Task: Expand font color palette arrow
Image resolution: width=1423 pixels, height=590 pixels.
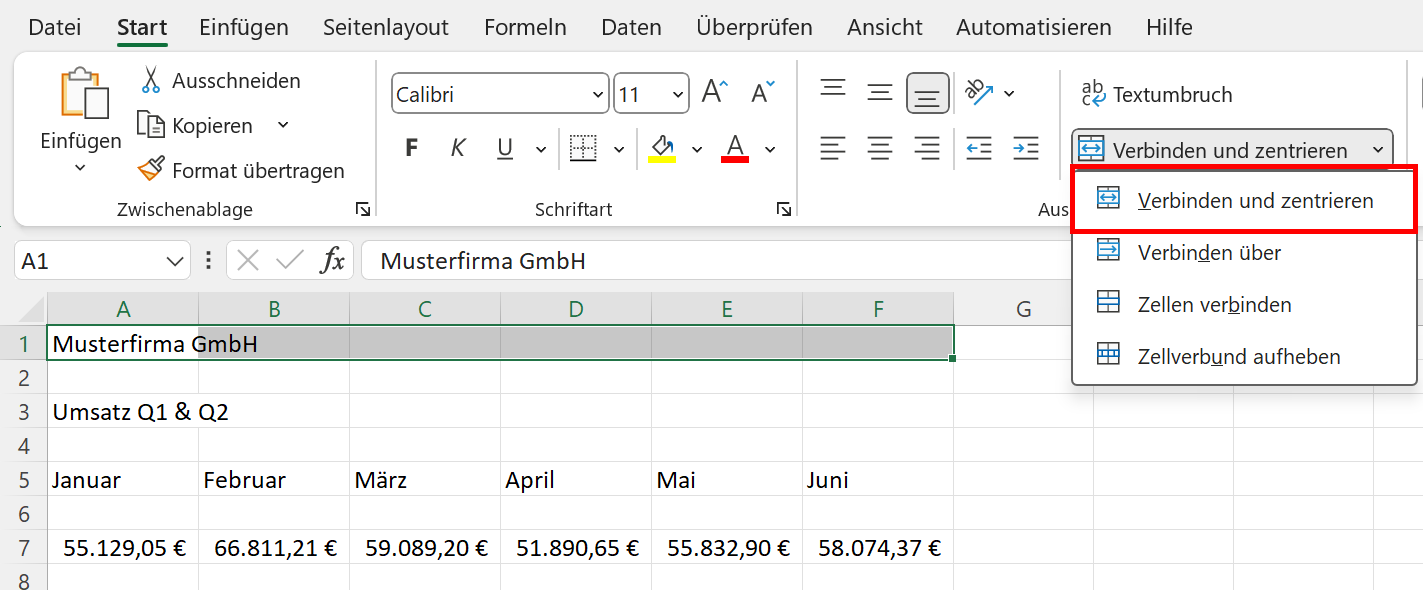Action: (x=770, y=150)
